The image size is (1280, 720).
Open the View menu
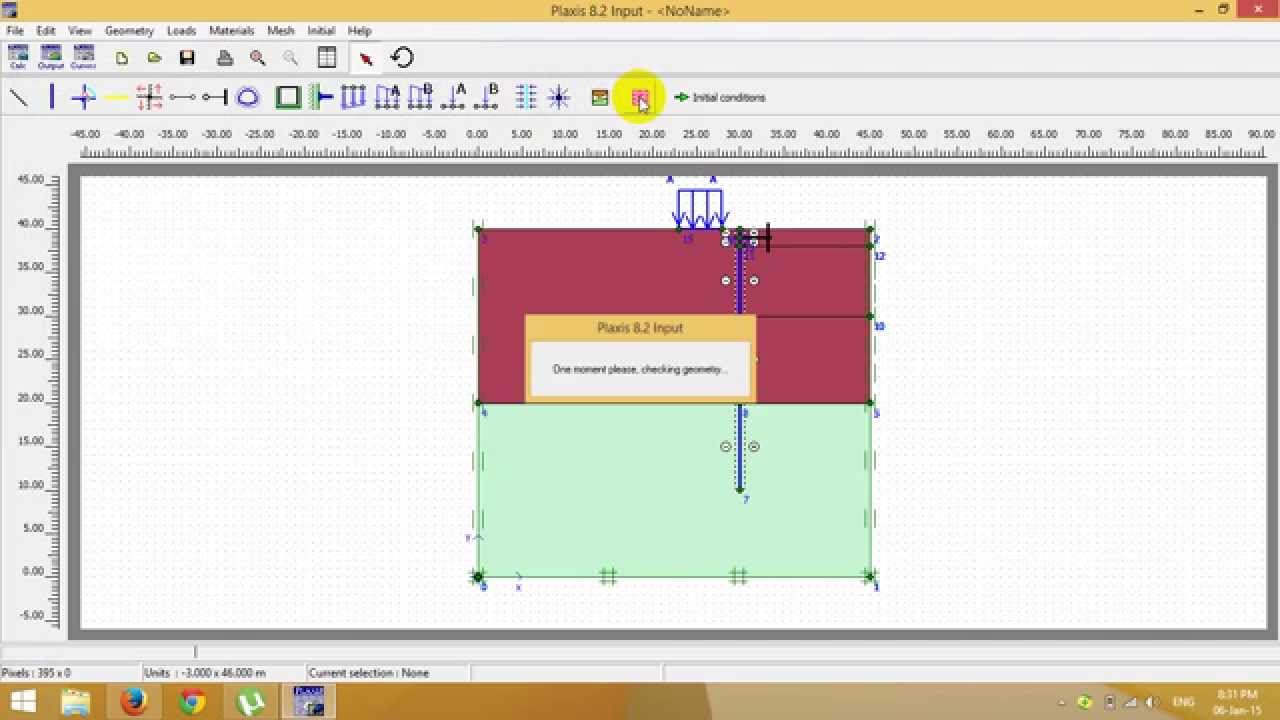(79, 31)
